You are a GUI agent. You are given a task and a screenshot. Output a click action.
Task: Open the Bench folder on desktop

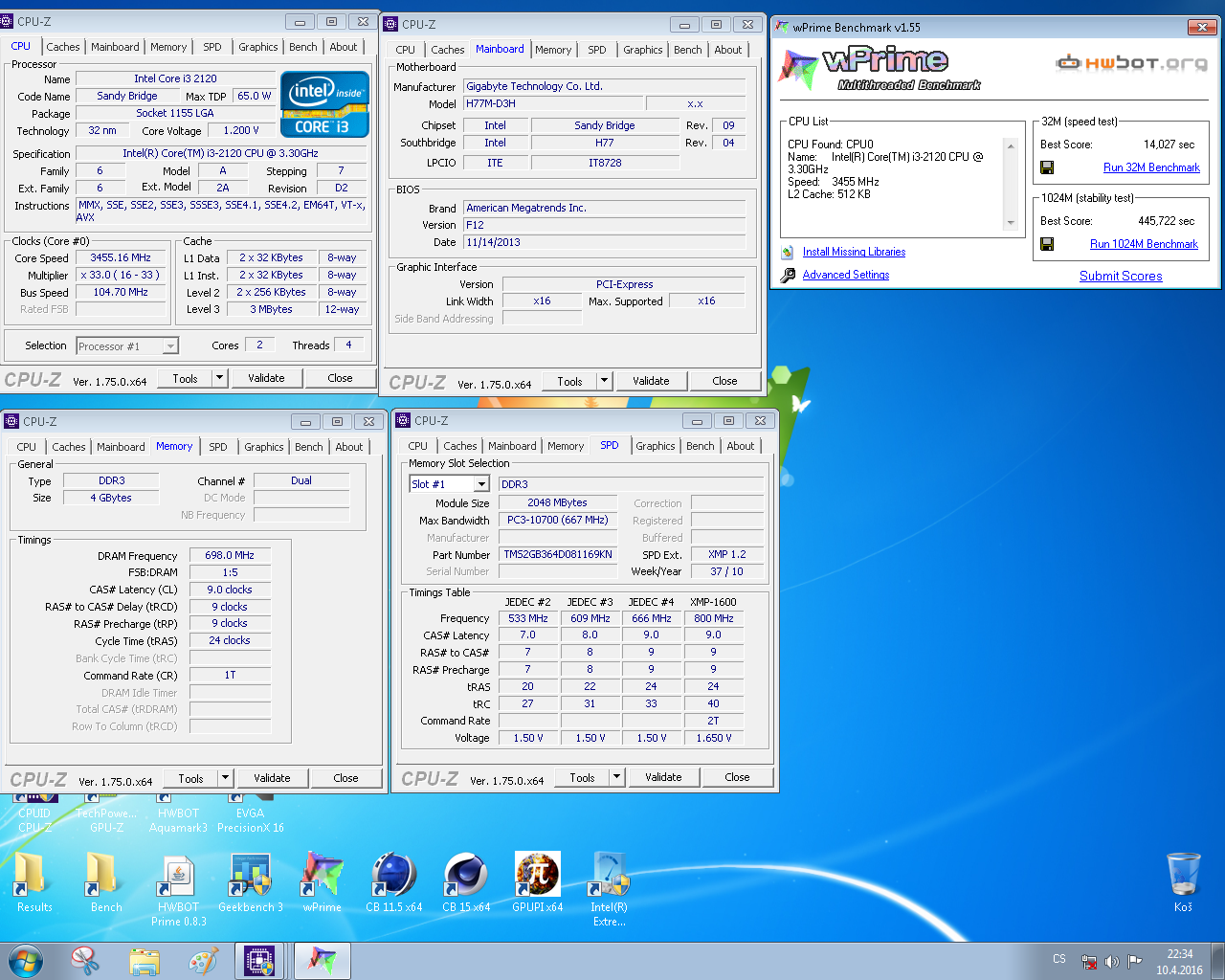click(105, 881)
